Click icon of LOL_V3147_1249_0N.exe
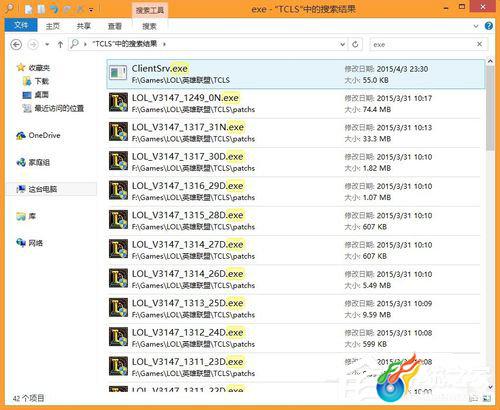500x410 pixels. [x=118, y=102]
